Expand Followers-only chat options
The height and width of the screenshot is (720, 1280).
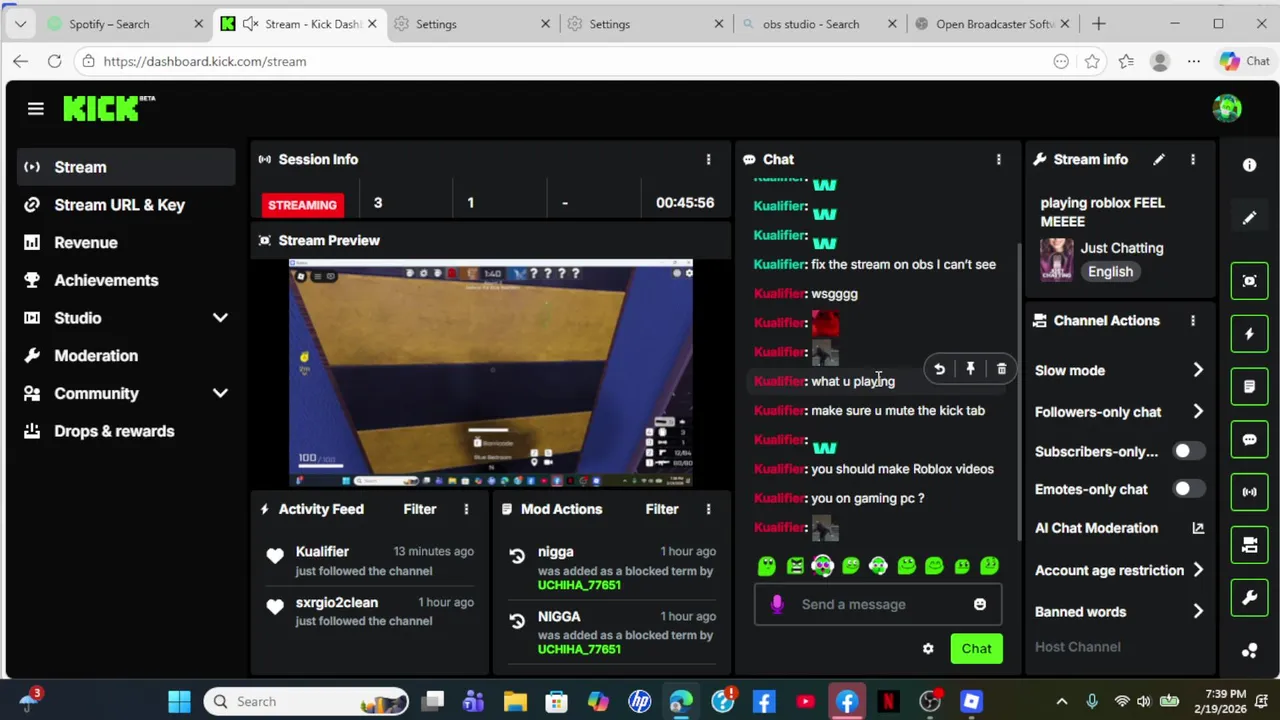[1198, 411]
